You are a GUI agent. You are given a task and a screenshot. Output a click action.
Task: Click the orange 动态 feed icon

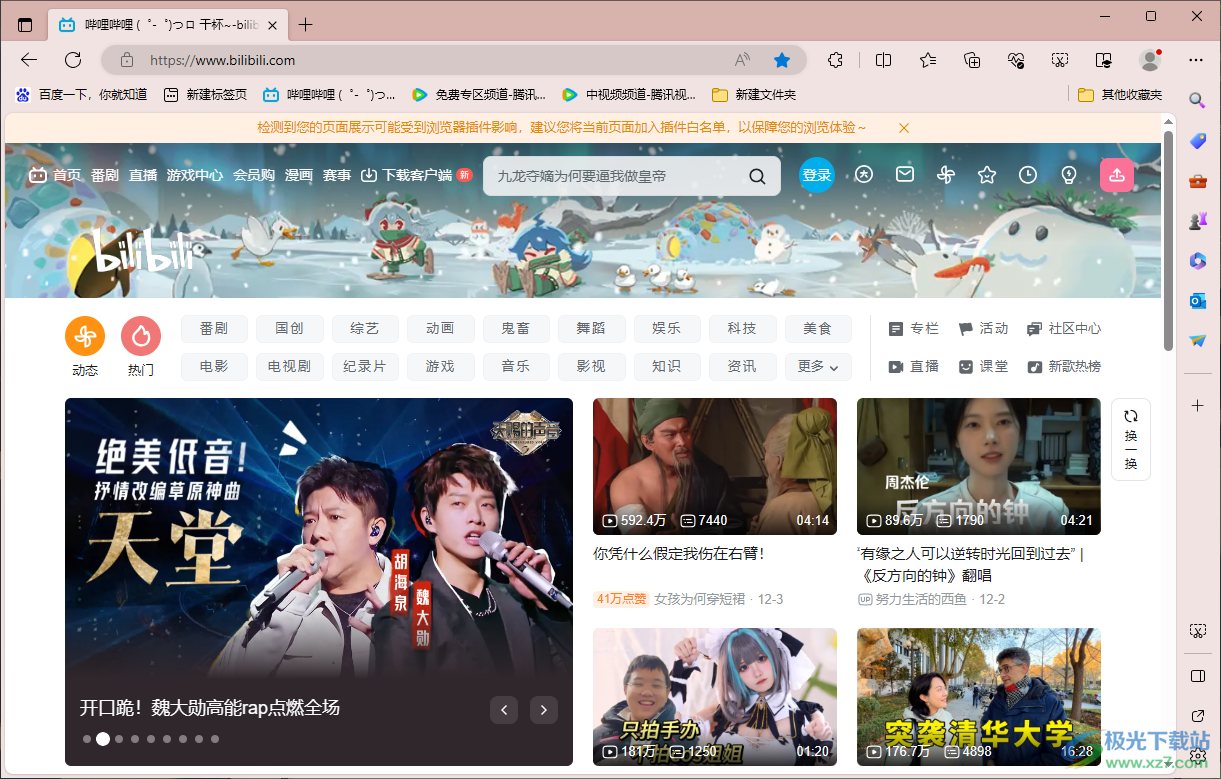click(x=85, y=336)
